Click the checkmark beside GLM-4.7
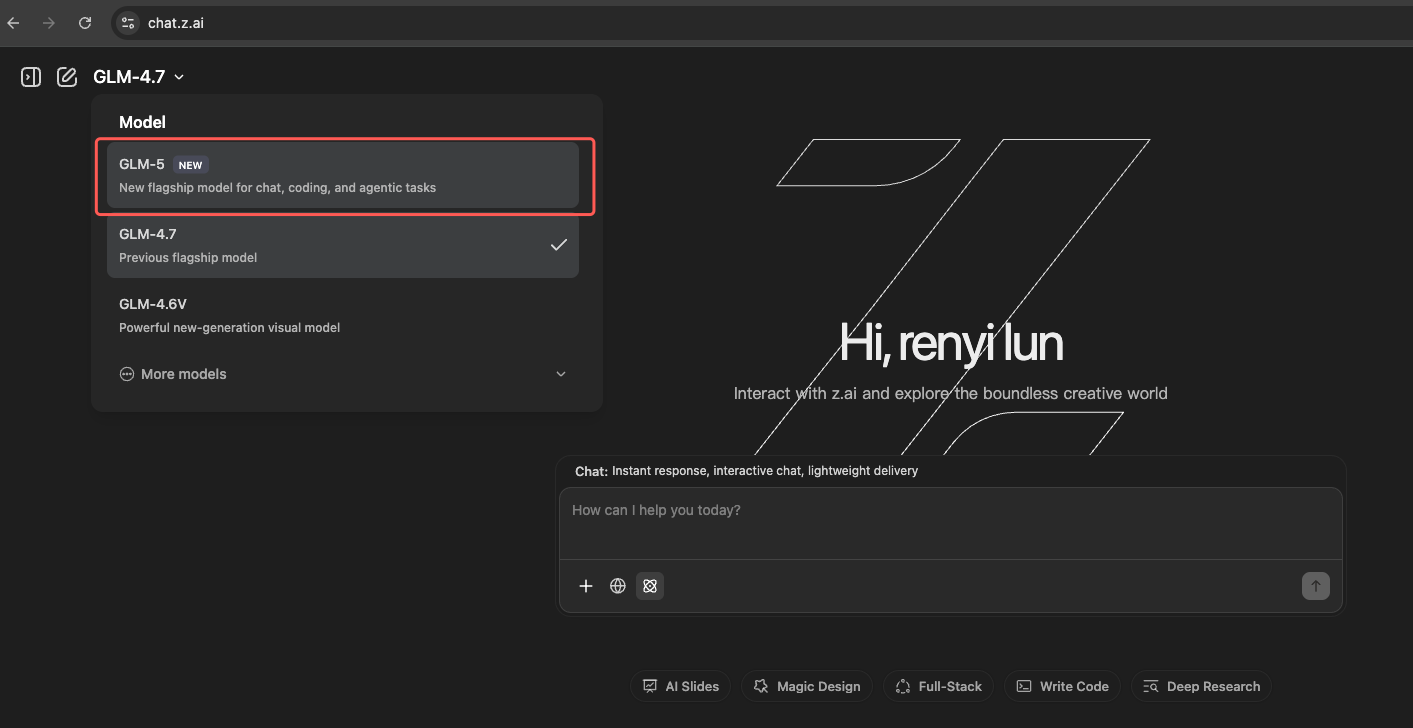This screenshot has width=1413, height=728. click(x=559, y=245)
